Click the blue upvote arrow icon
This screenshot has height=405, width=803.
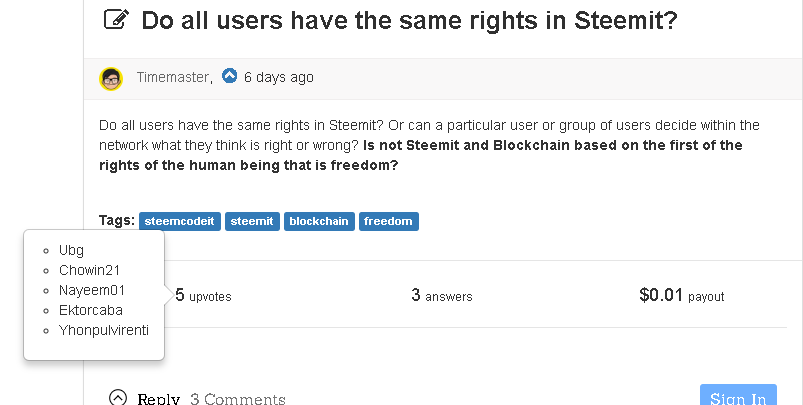click(x=230, y=76)
